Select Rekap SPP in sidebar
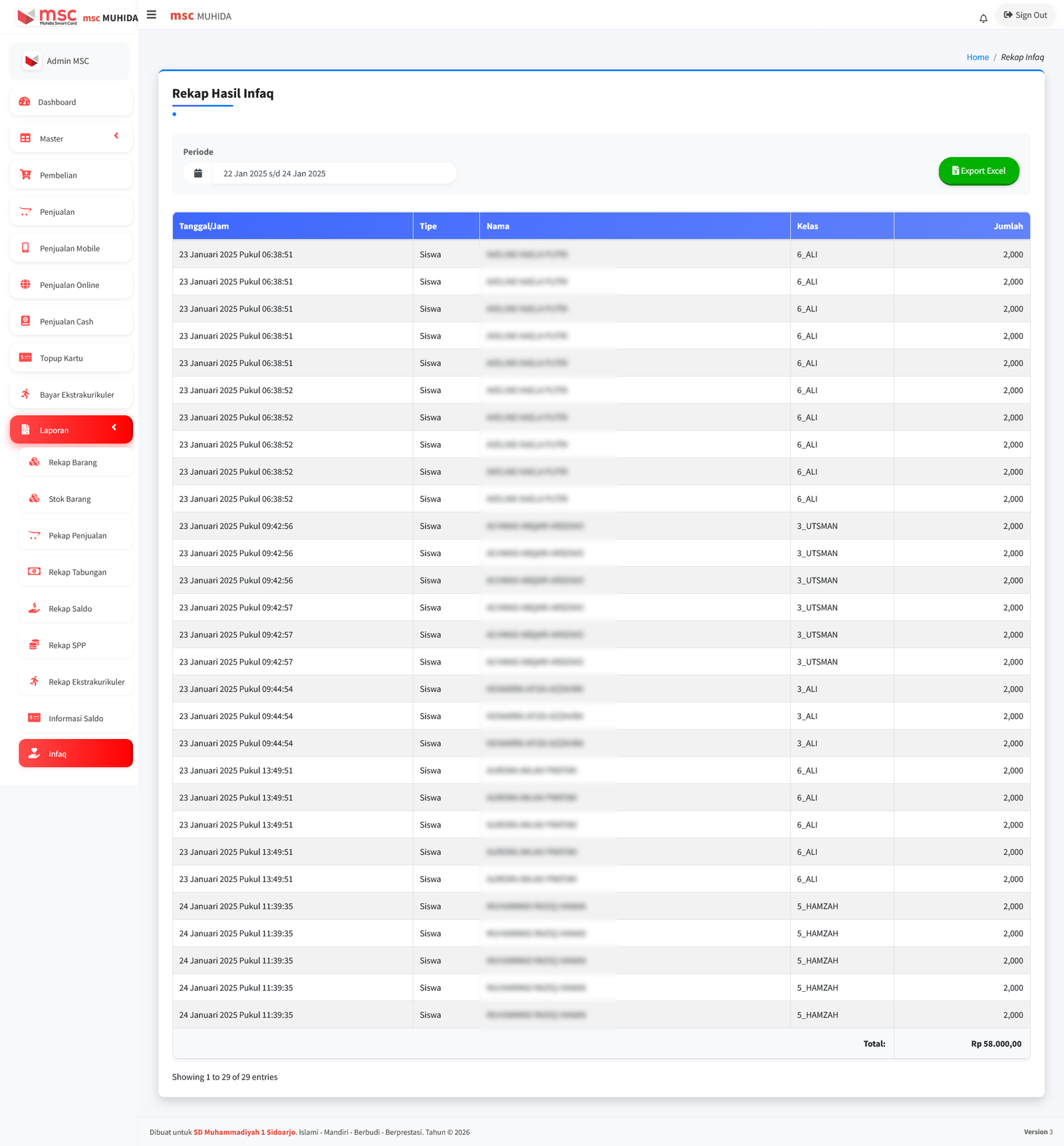 (67, 645)
